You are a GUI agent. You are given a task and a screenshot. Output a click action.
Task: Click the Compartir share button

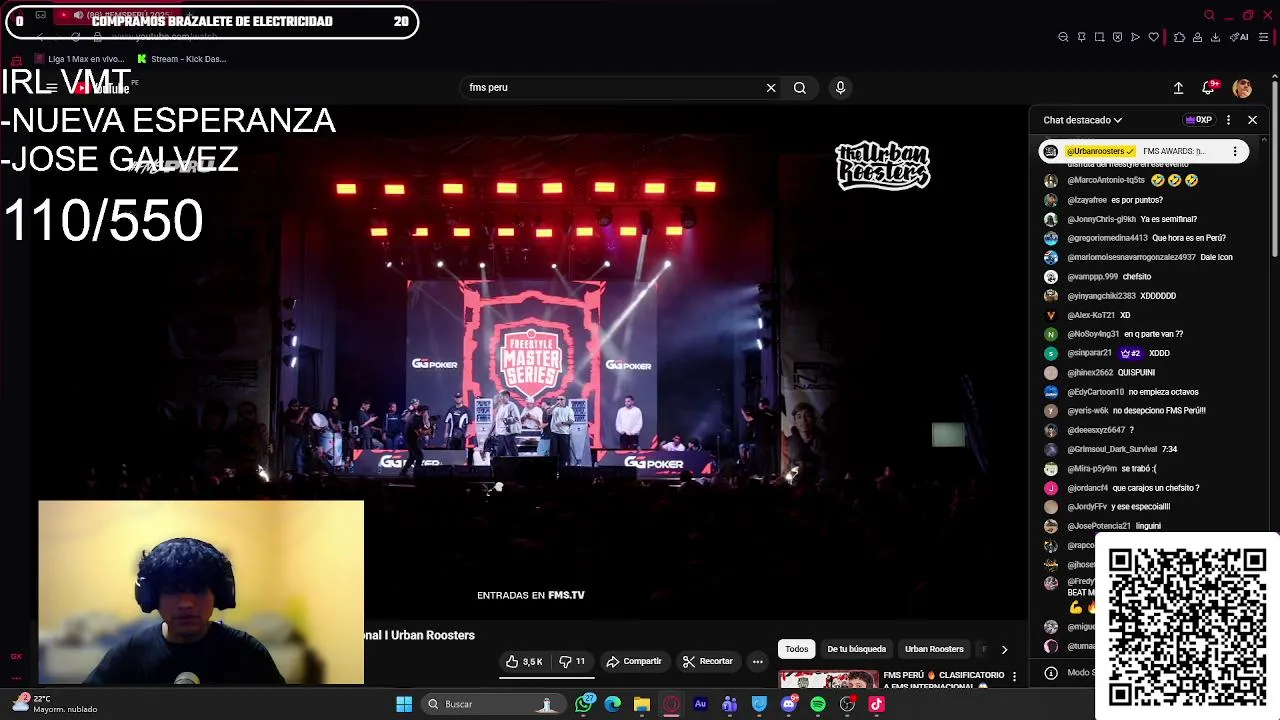[x=634, y=662]
